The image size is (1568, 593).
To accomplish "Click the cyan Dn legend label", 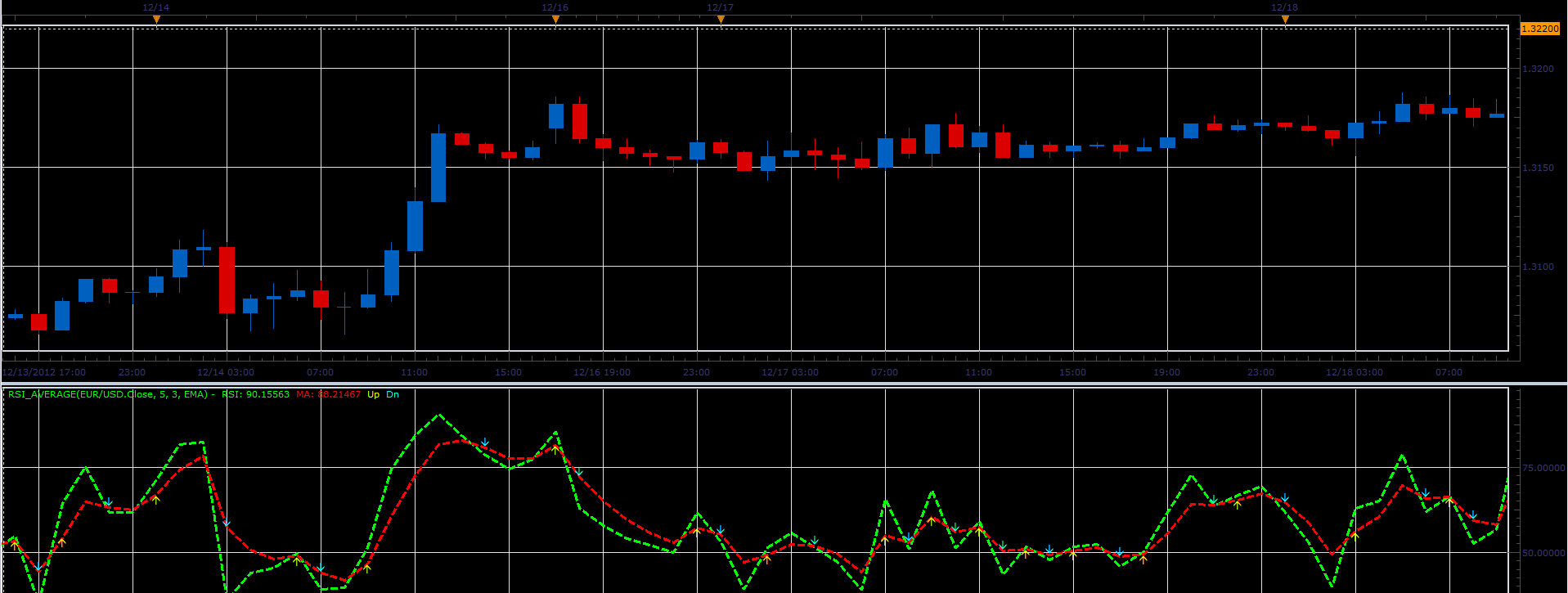I will click(x=393, y=394).
